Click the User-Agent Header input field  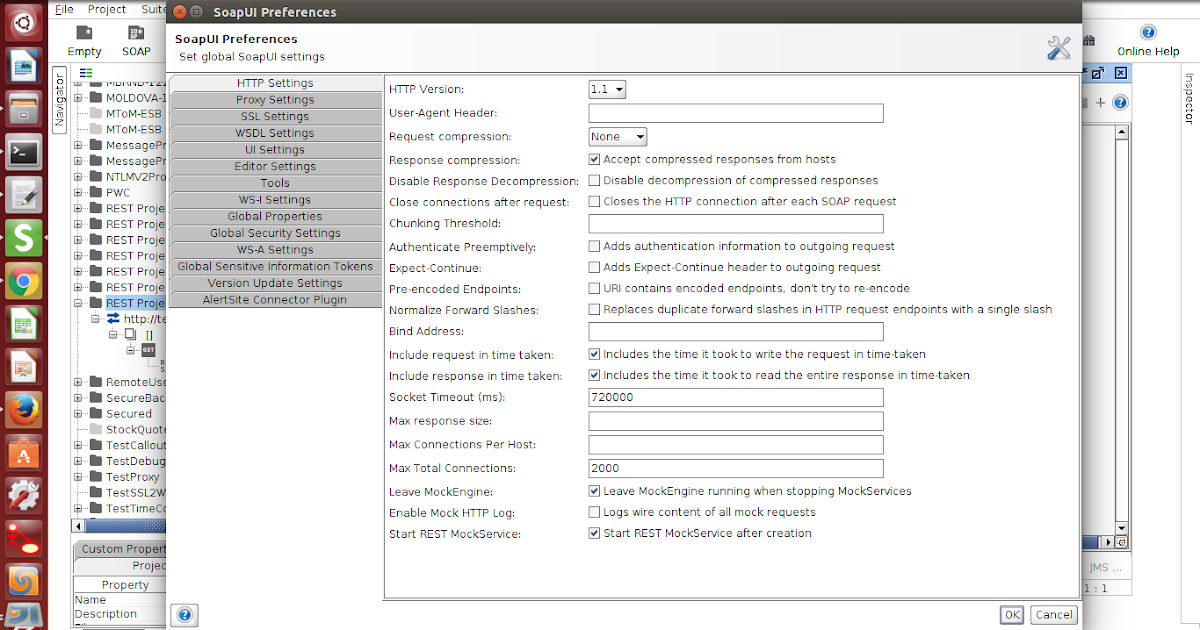click(736, 114)
